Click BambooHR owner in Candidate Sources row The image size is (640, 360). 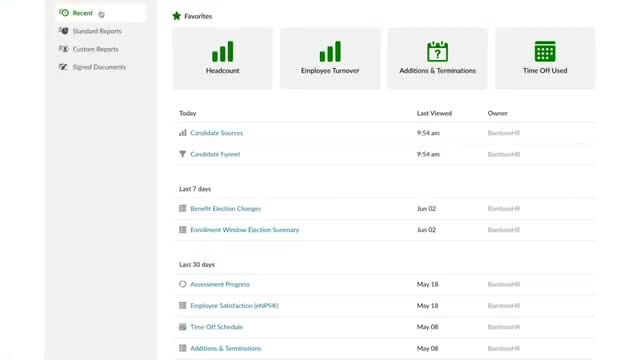click(504, 133)
